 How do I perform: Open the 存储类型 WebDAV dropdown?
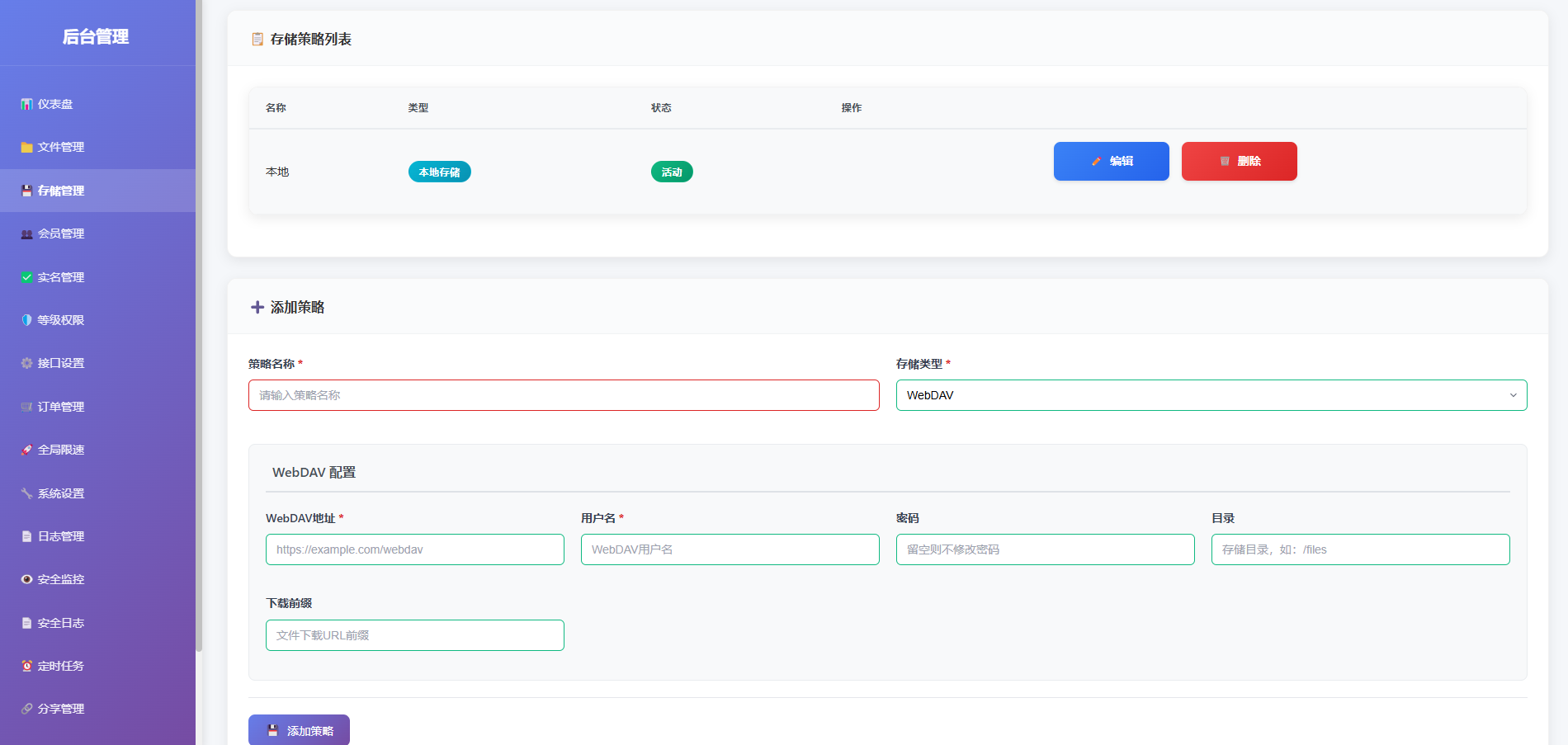pyautogui.click(x=1211, y=395)
